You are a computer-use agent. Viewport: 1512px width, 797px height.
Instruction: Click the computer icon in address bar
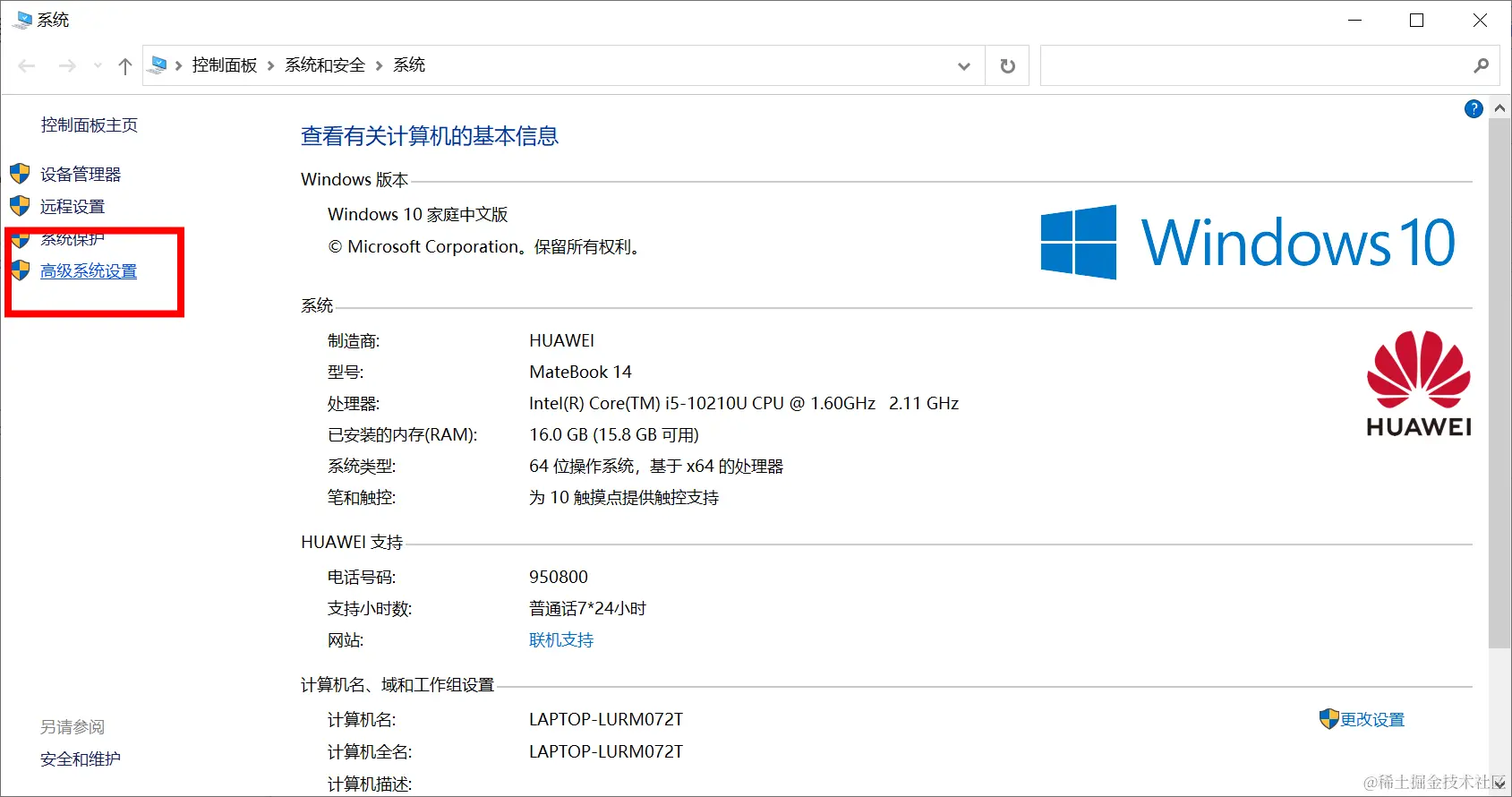point(158,64)
